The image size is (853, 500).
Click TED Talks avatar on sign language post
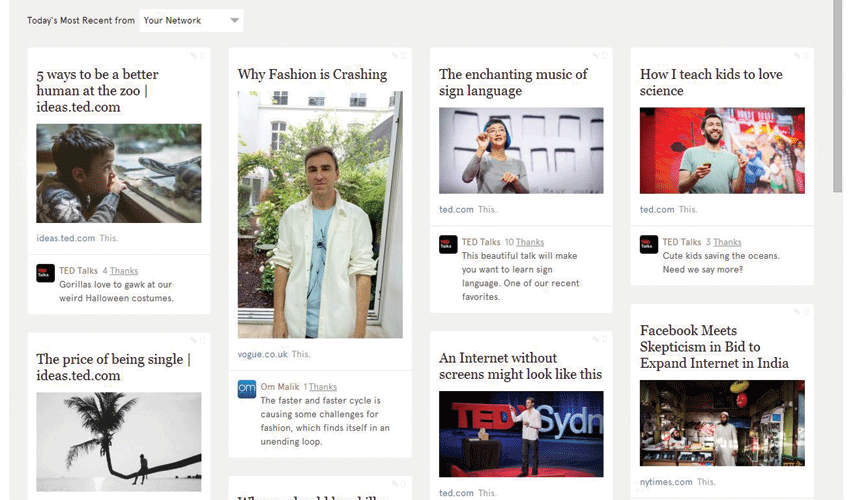pyautogui.click(x=448, y=244)
